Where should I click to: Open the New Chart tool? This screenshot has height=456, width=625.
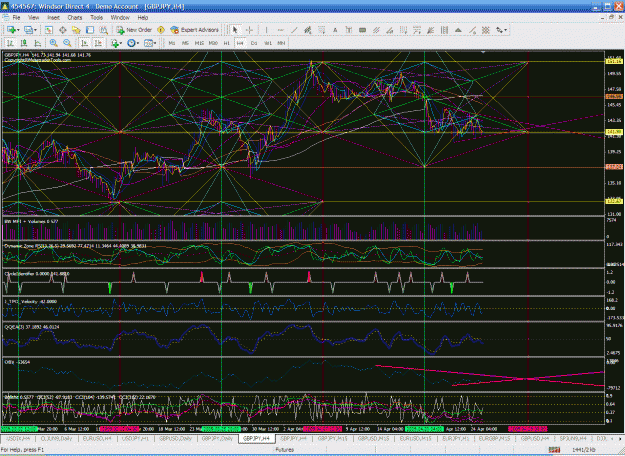pyautogui.click(x=11, y=30)
